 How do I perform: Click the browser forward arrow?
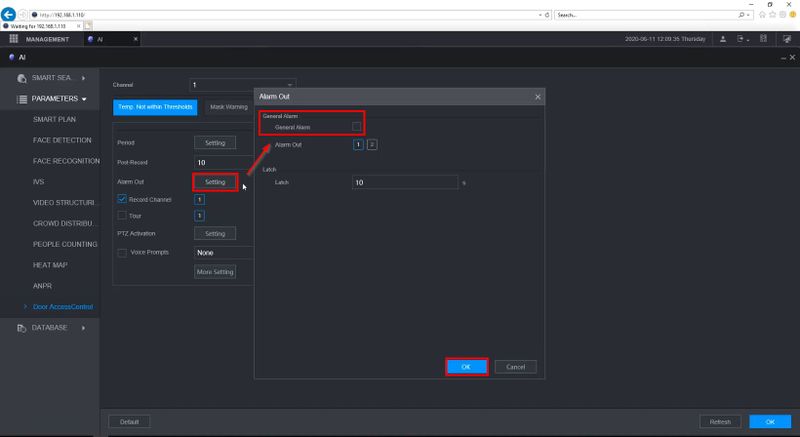pyautogui.click(x=22, y=15)
